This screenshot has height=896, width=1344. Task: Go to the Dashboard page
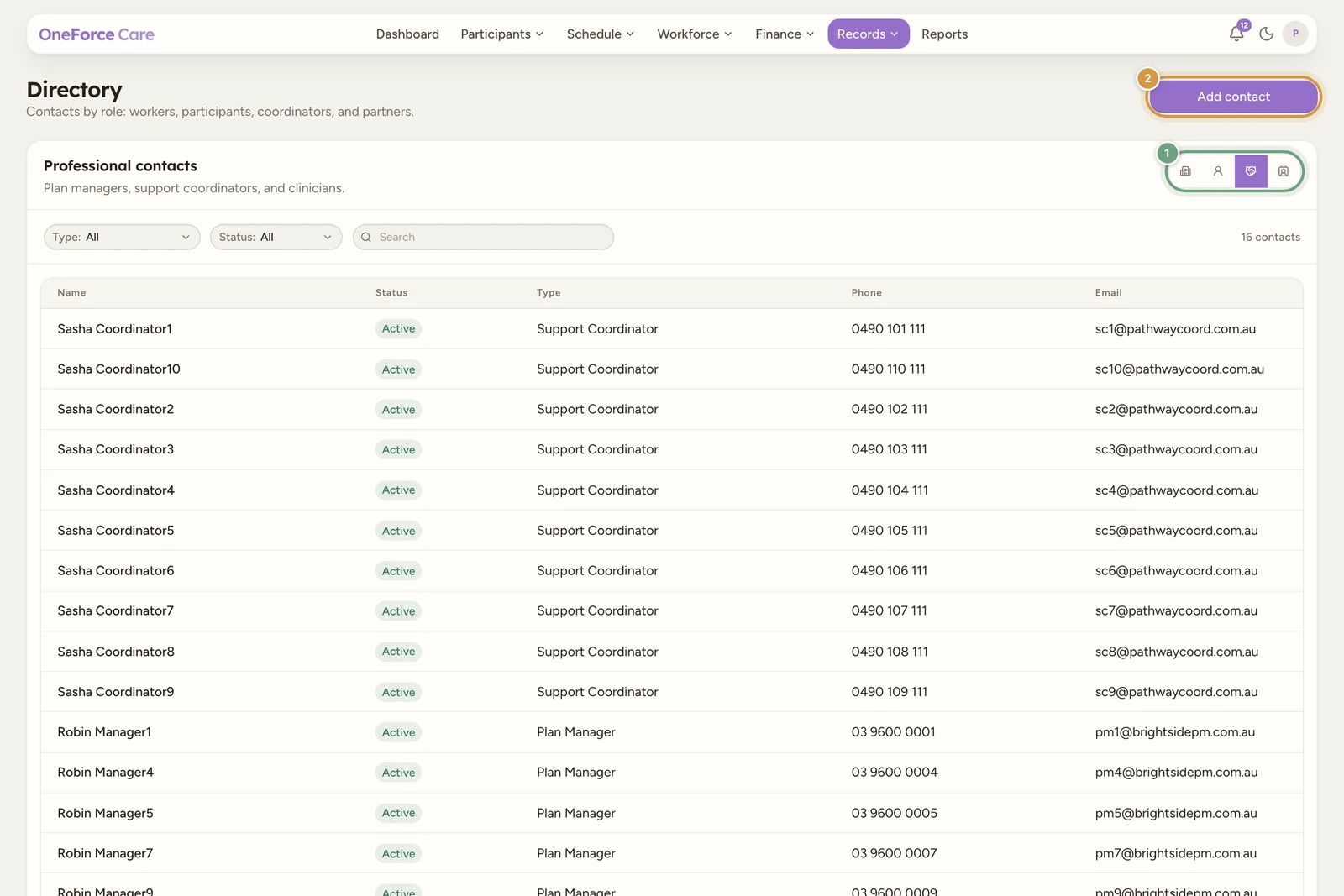click(x=407, y=34)
